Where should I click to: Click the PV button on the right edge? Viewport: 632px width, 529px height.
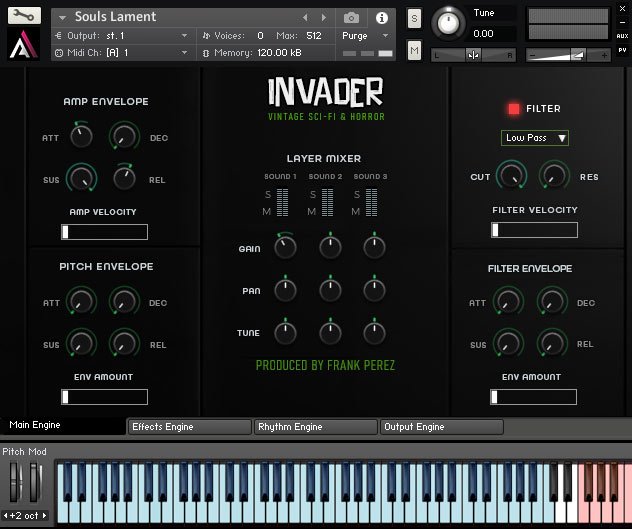[x=623, y=48]
